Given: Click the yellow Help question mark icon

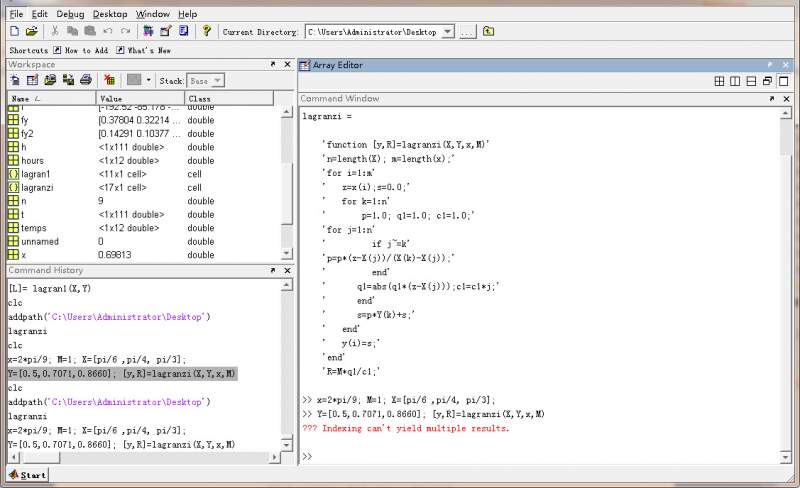Looking at the screenshot, I should click(x=206, y=32).
